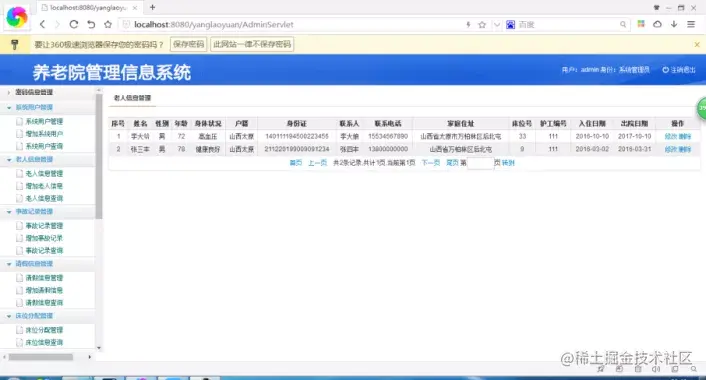This screenshot has height=380, width=706.
Task: Click the favorite star inside the address bar
Action: point(482,25)
